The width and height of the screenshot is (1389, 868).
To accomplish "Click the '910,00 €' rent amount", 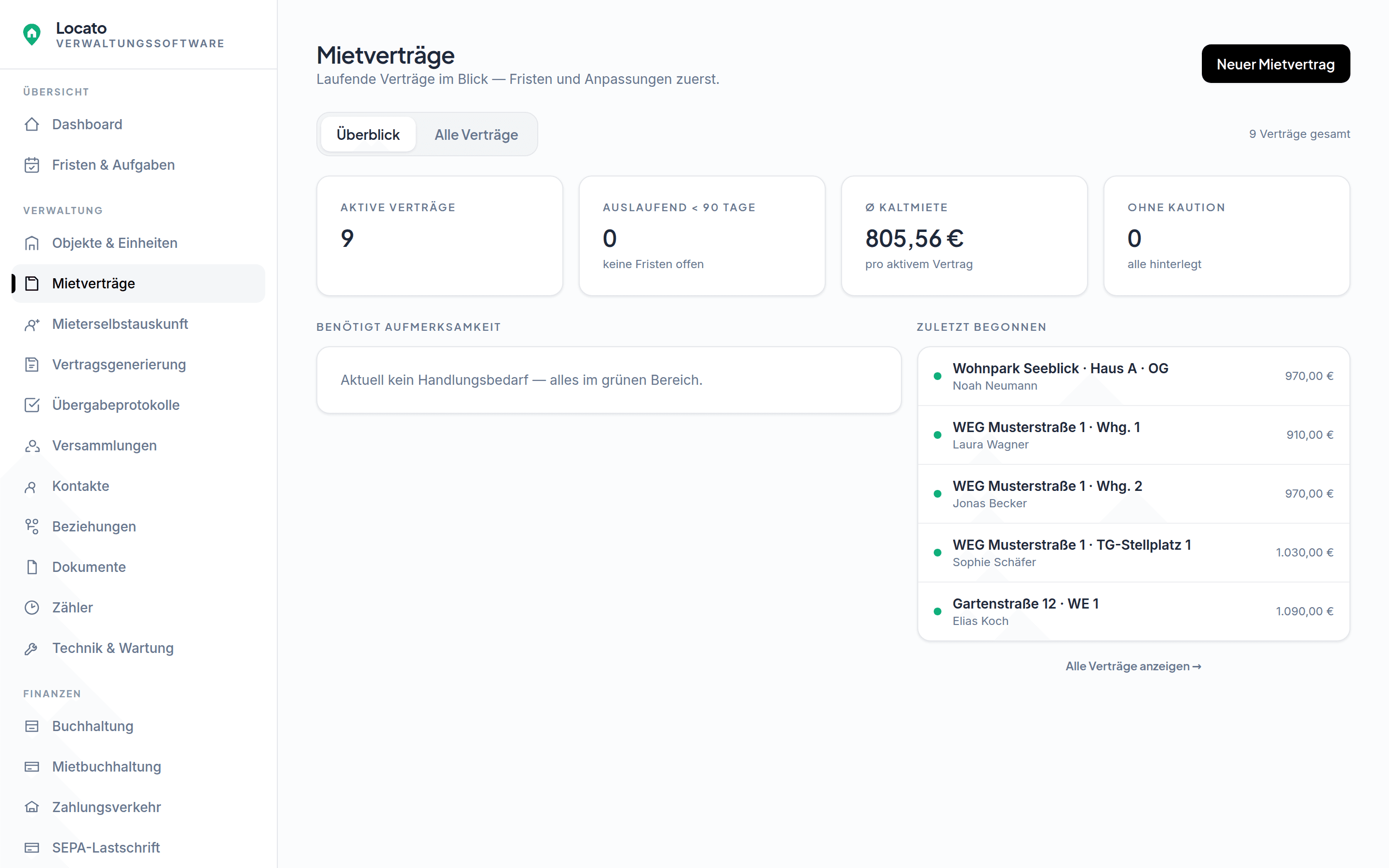I will click(1309, 435).
